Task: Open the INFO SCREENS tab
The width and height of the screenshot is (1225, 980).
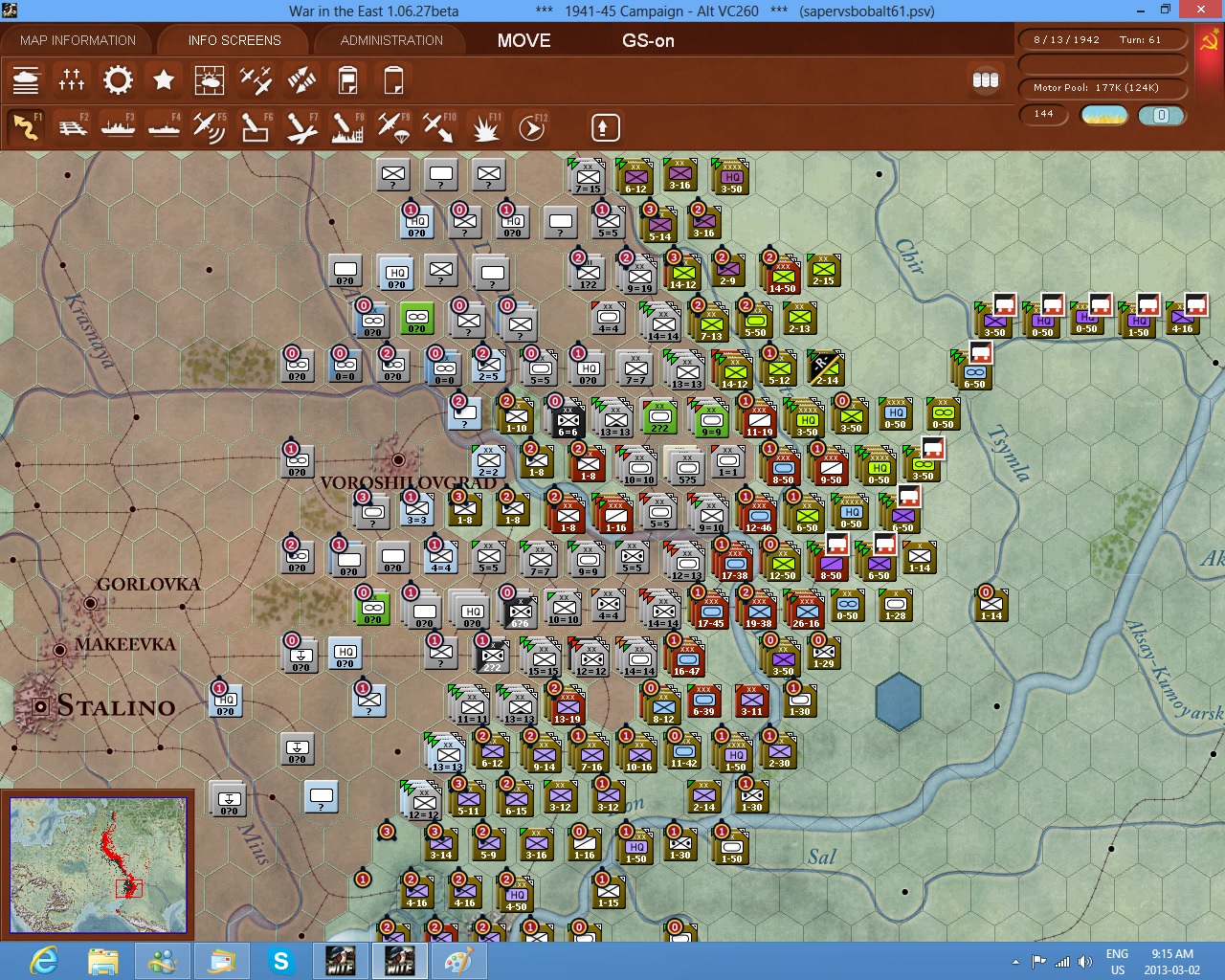Action: (x=234, y=40)
